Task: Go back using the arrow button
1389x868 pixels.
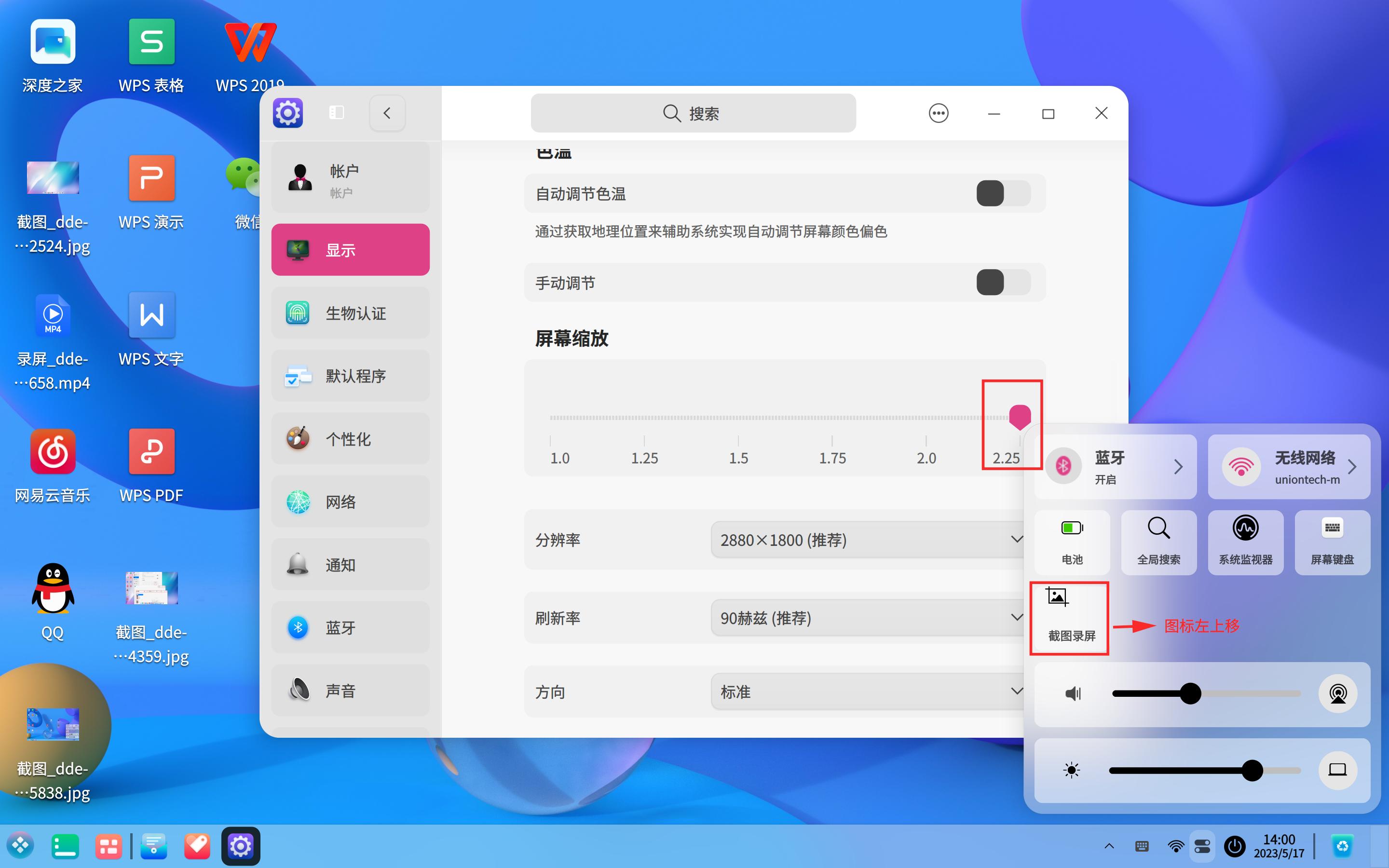Action: coord(387,112)
